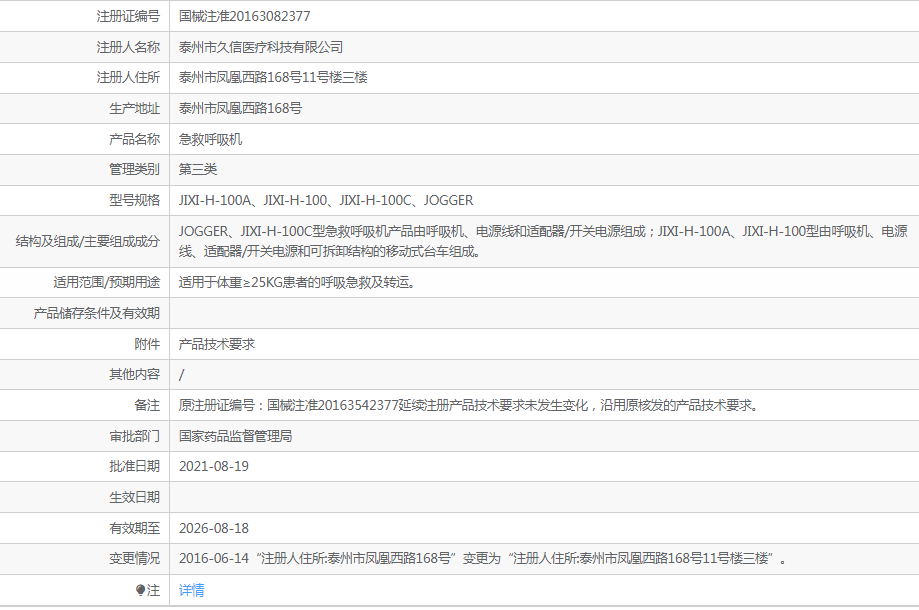Select address 泰州市凤凰西路168号11号楼三楼 in 注册人住所 row
919x610 pixels.
pos(273,77)
